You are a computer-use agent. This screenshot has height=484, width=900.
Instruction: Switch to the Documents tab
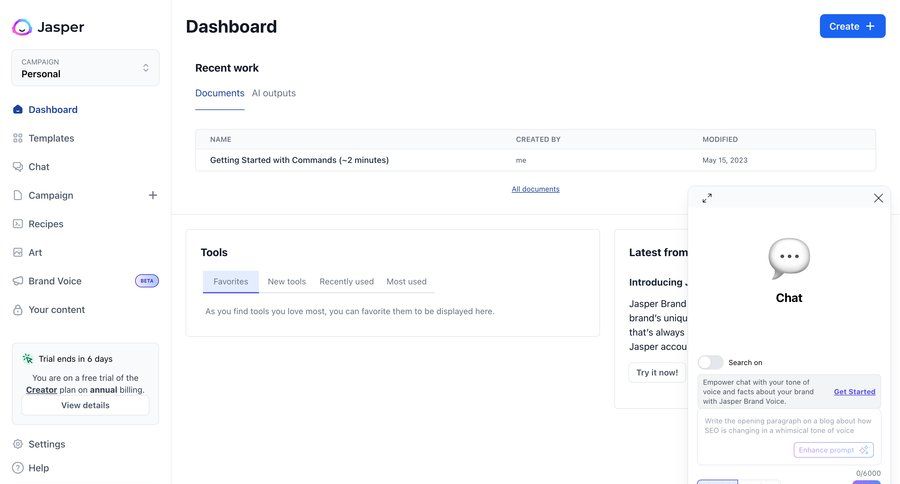click(x=219, y=93)
